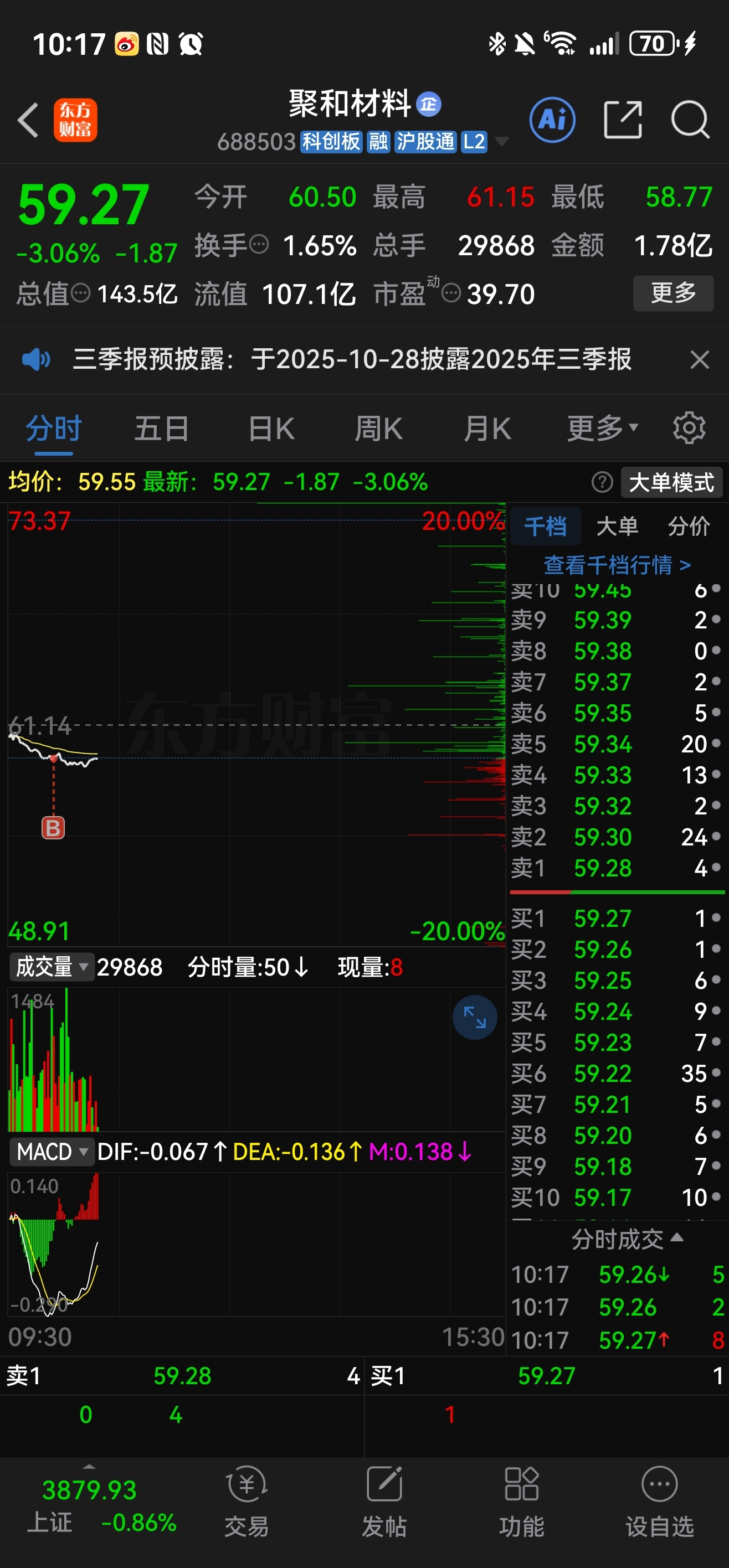This screenshot has width=729, height=1568.
Task: Tap the dot beside 卖2 59.30
Action: click(716, 837)
